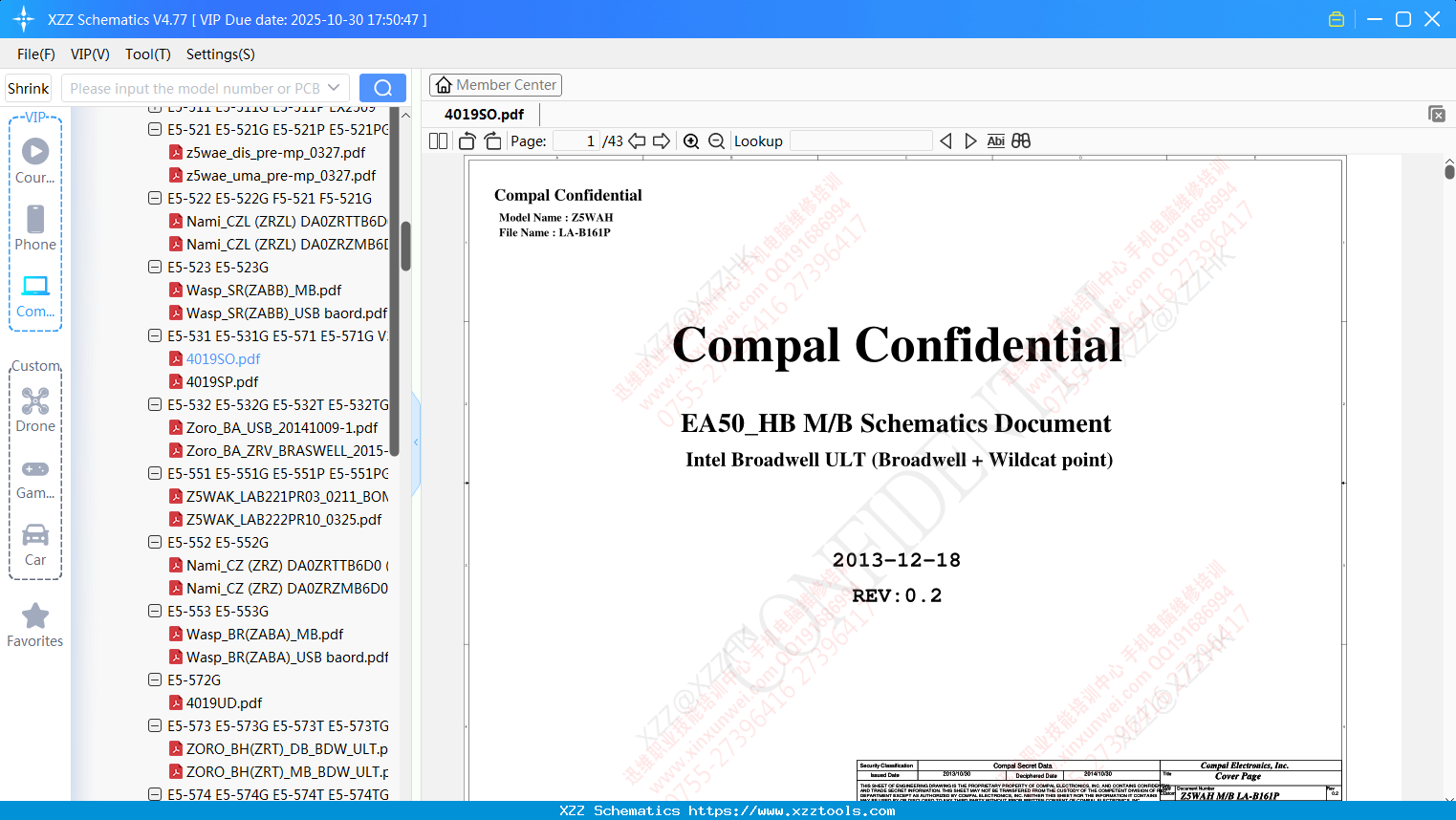Viewport: 1456px width, 820px height.
Task: Open Z5WAK_LAB222PR10_0325.pdf
Action: tap(284, 519)
